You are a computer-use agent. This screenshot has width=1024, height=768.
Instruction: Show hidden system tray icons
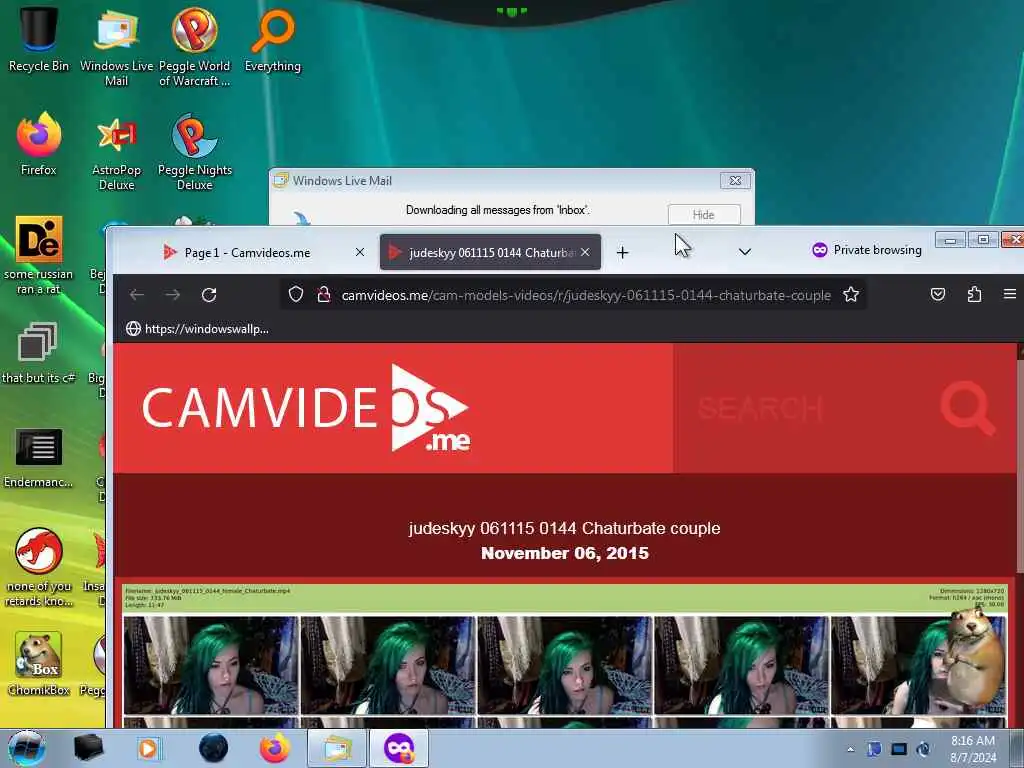coord(850,750)
